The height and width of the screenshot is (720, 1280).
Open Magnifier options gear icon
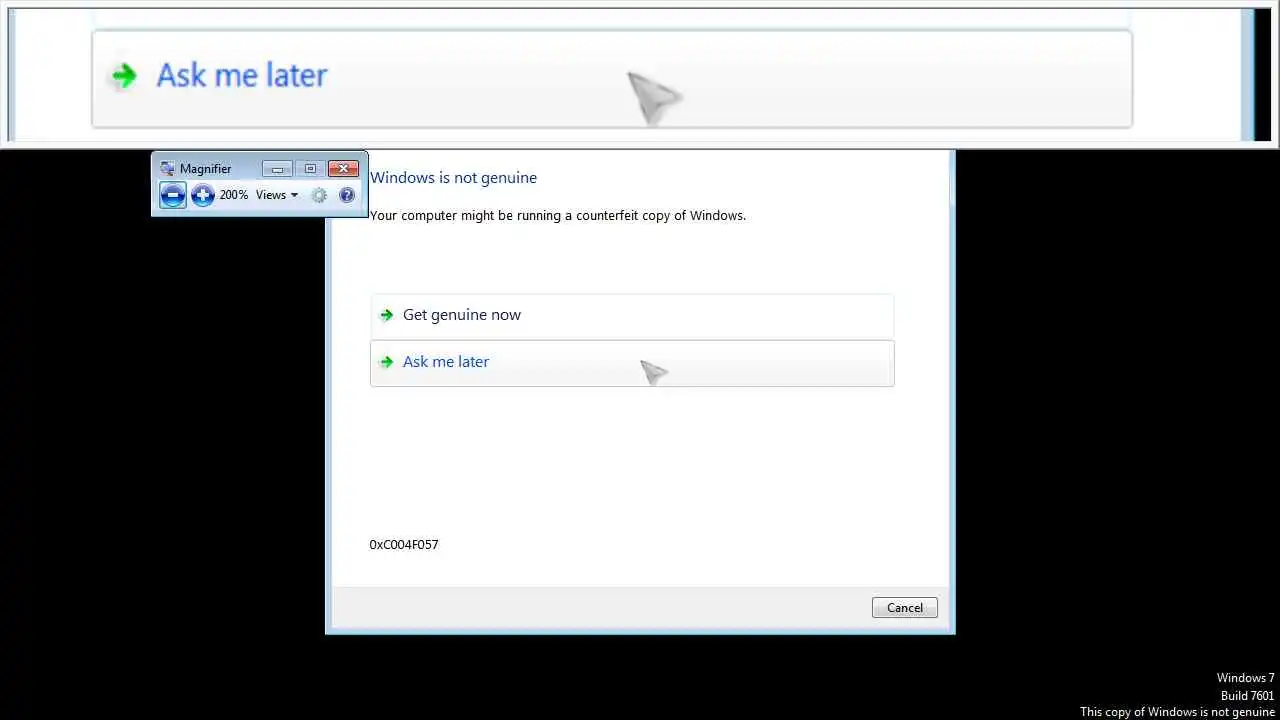pos(319,195)
